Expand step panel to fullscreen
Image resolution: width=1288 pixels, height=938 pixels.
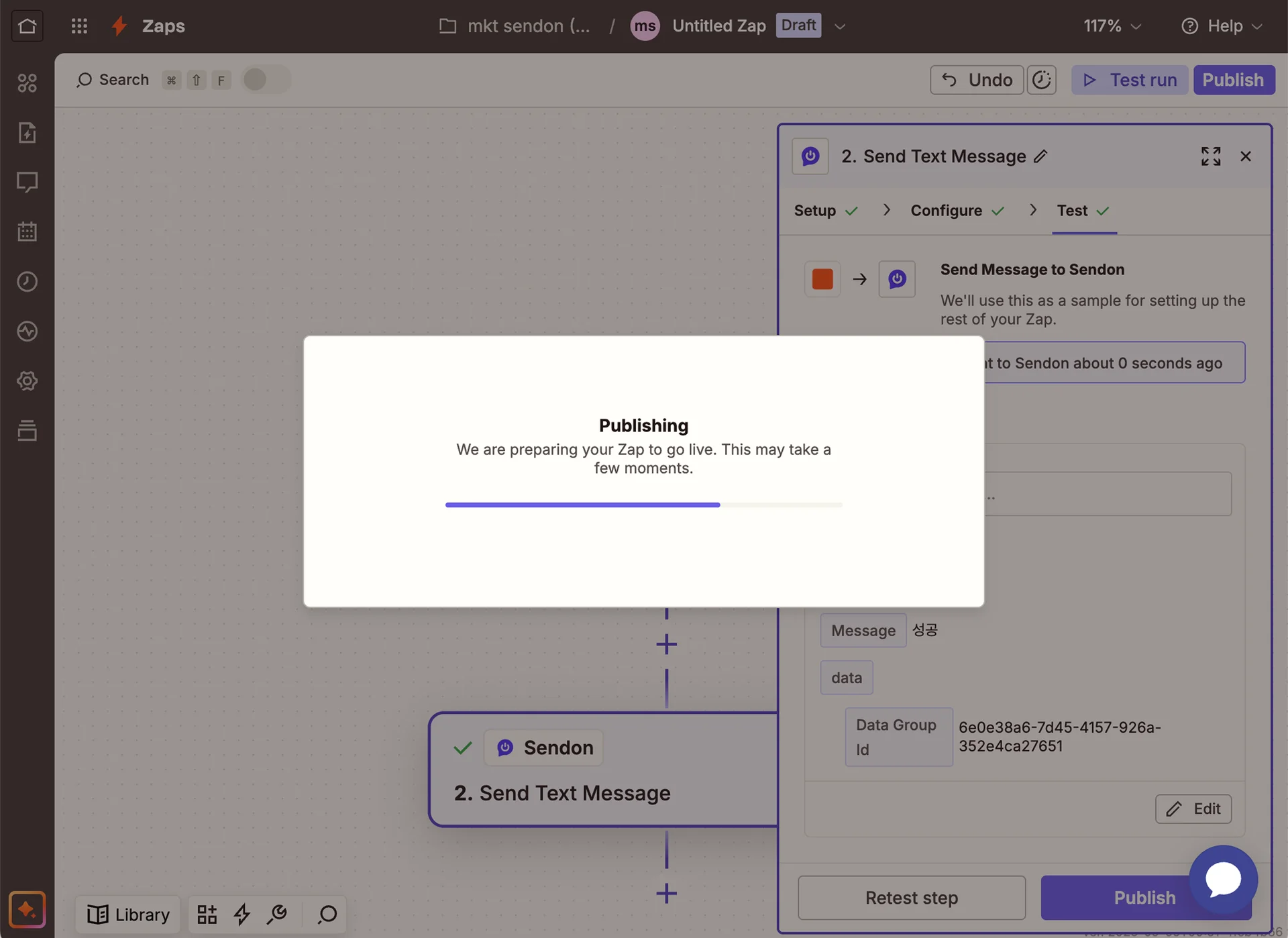[1210, 156]
